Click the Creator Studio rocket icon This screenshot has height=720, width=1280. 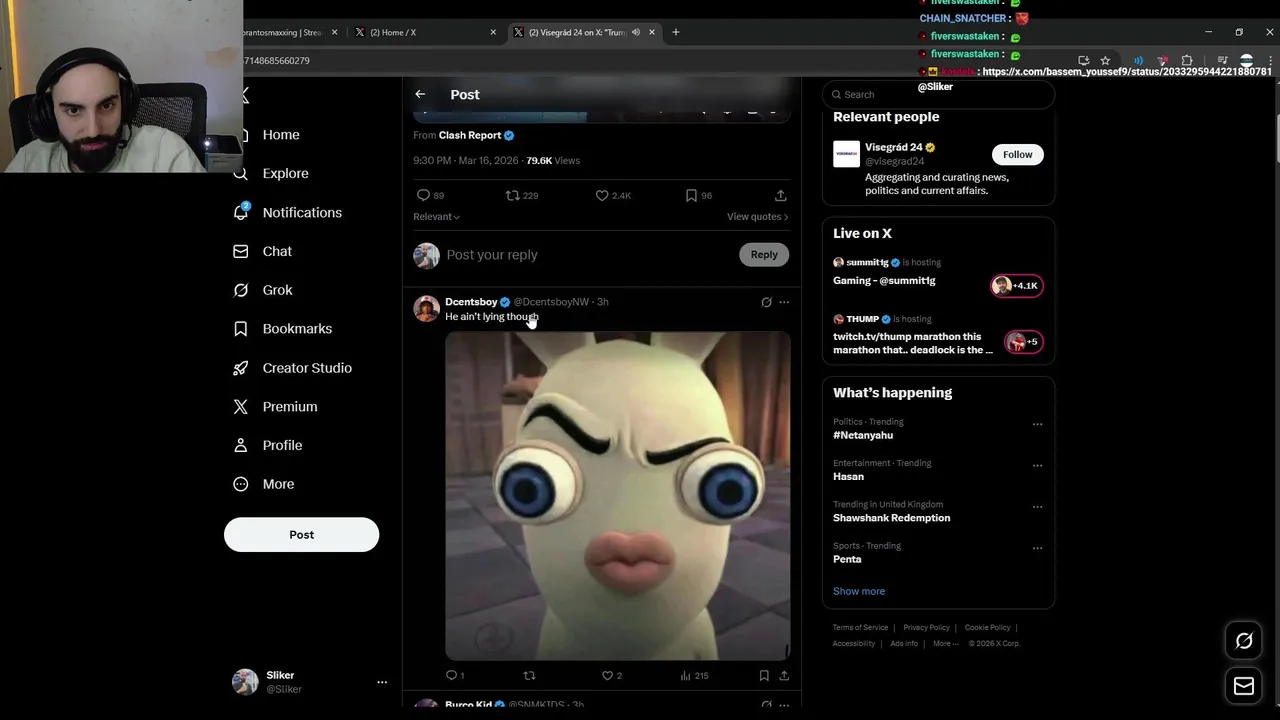tap(240, 368)
